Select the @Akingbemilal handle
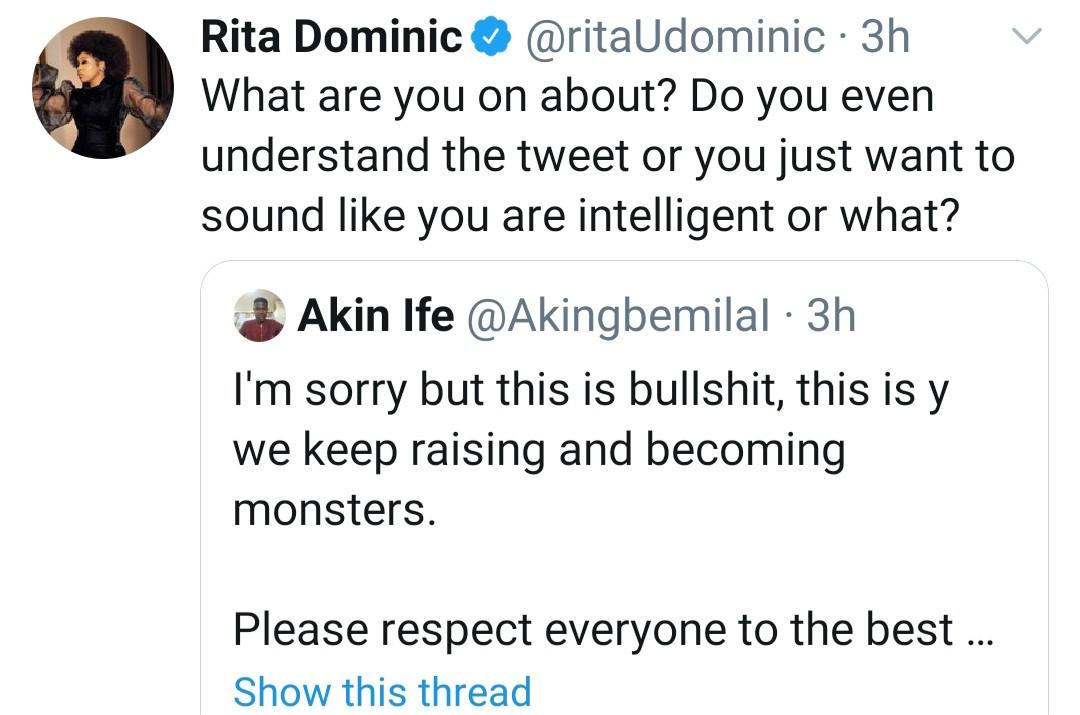Screen dimensions: 1080x715 [x=619, y=317]
